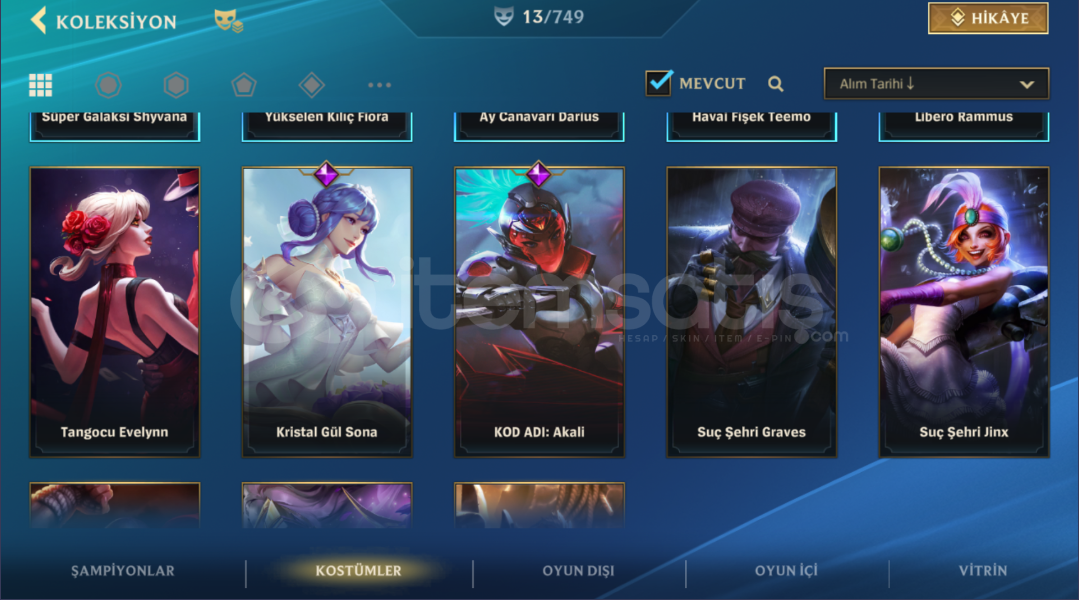The width and height of the screenshot is (1079, 600).
Task: Click the sort dropdown chevron arrow
Action: [x=1027, y=85]
